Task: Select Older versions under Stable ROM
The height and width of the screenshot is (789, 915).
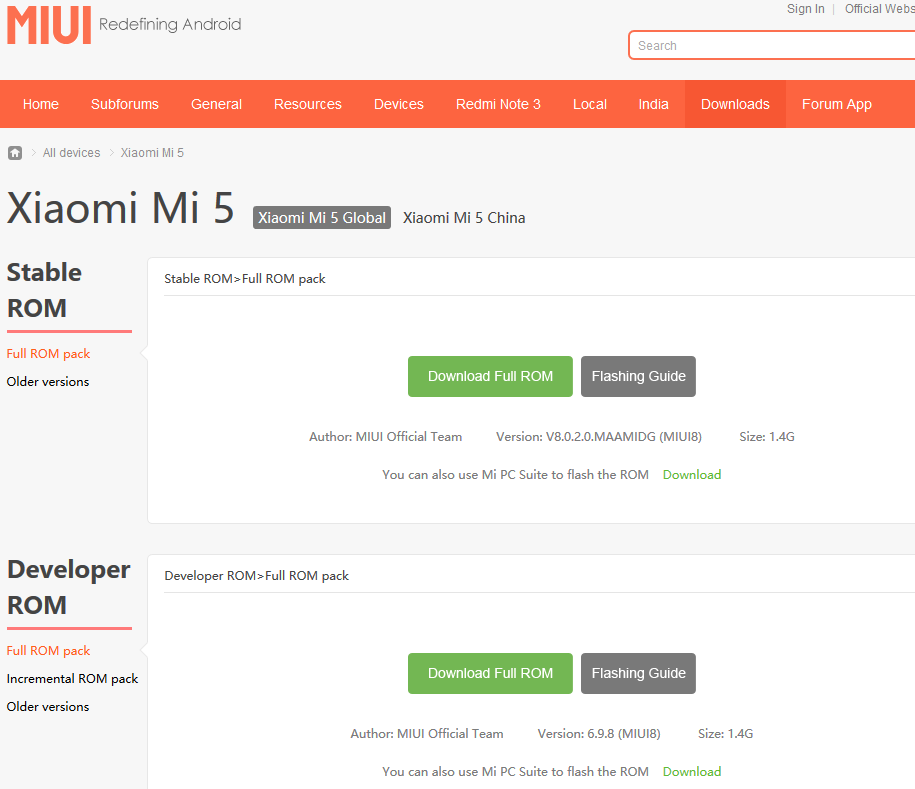Action: click(x=48, y=382)
